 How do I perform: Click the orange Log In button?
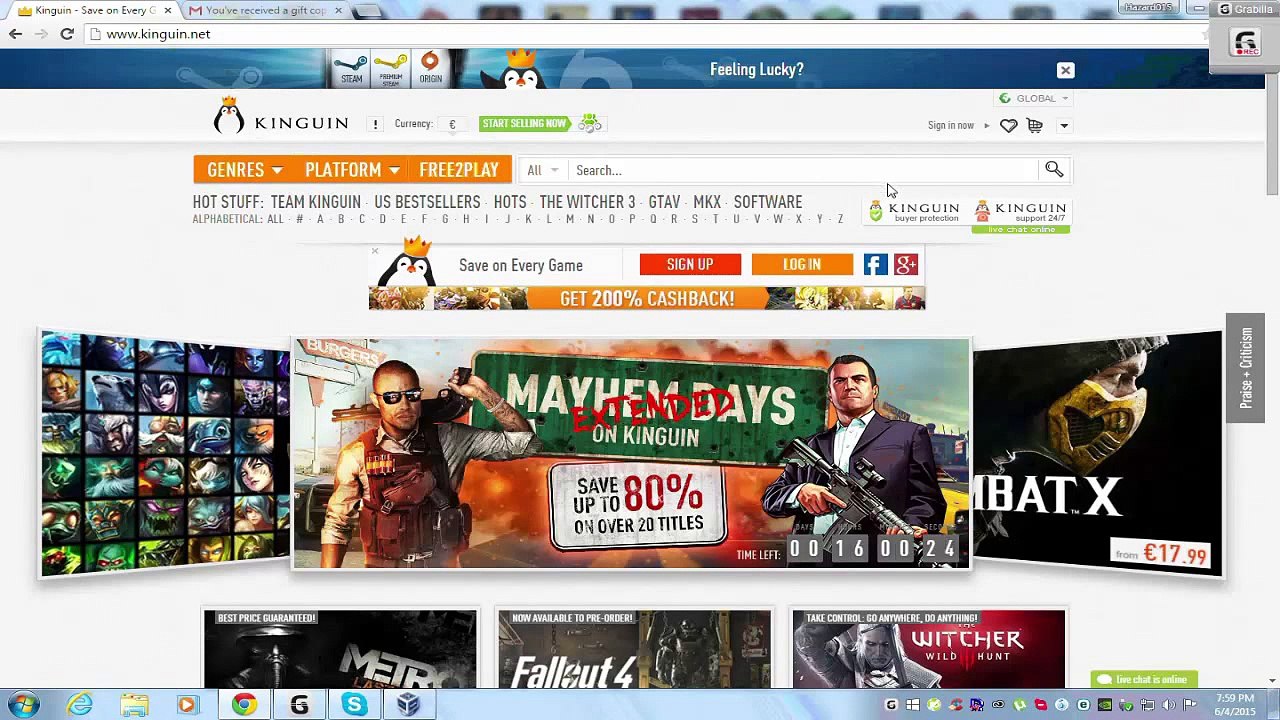802,264
